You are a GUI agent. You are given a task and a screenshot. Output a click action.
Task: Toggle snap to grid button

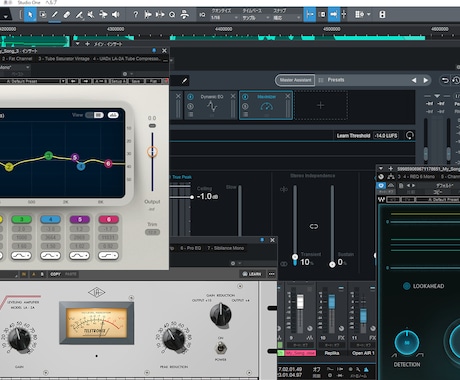(310, 15)
